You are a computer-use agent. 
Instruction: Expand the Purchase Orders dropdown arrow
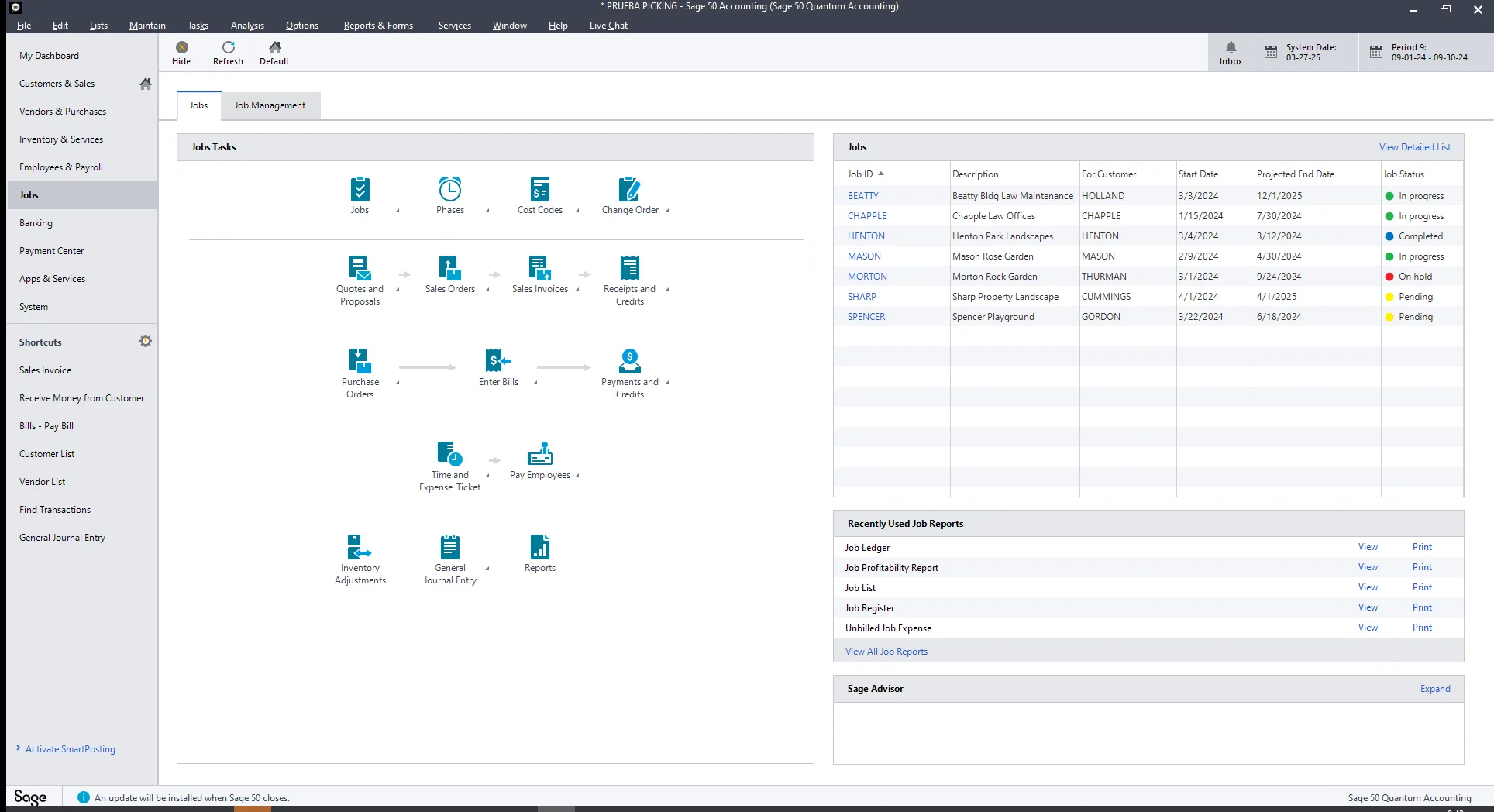(398, 383)
